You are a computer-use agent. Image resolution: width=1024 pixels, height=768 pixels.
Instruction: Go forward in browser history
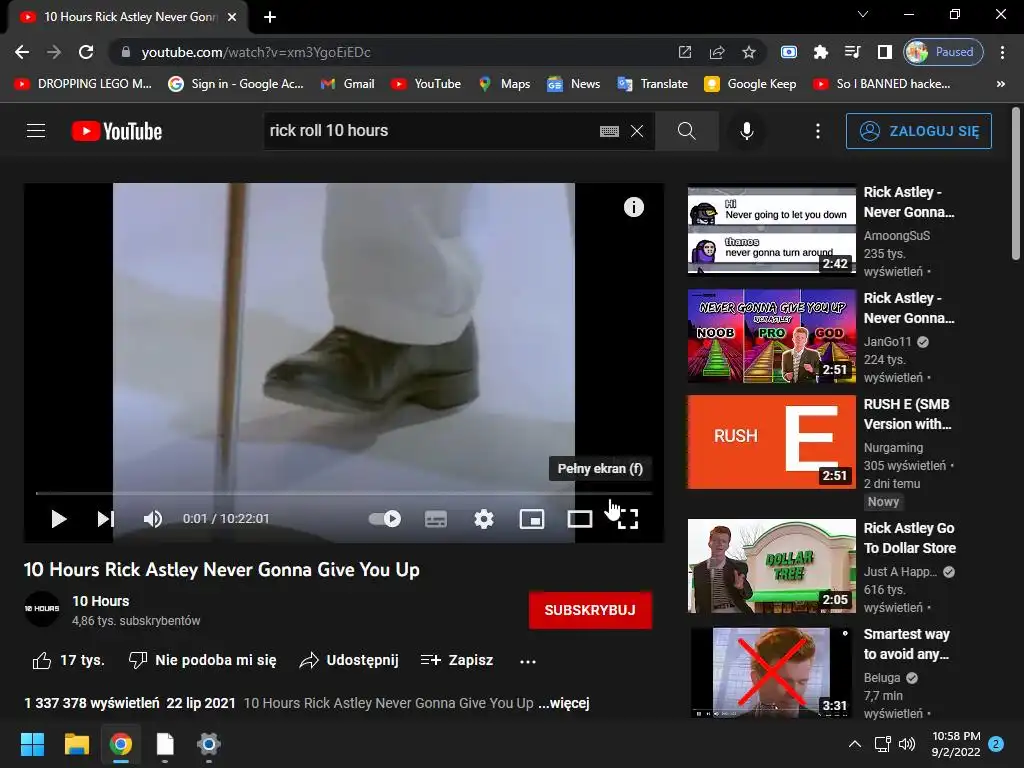(x=54, y=52)
